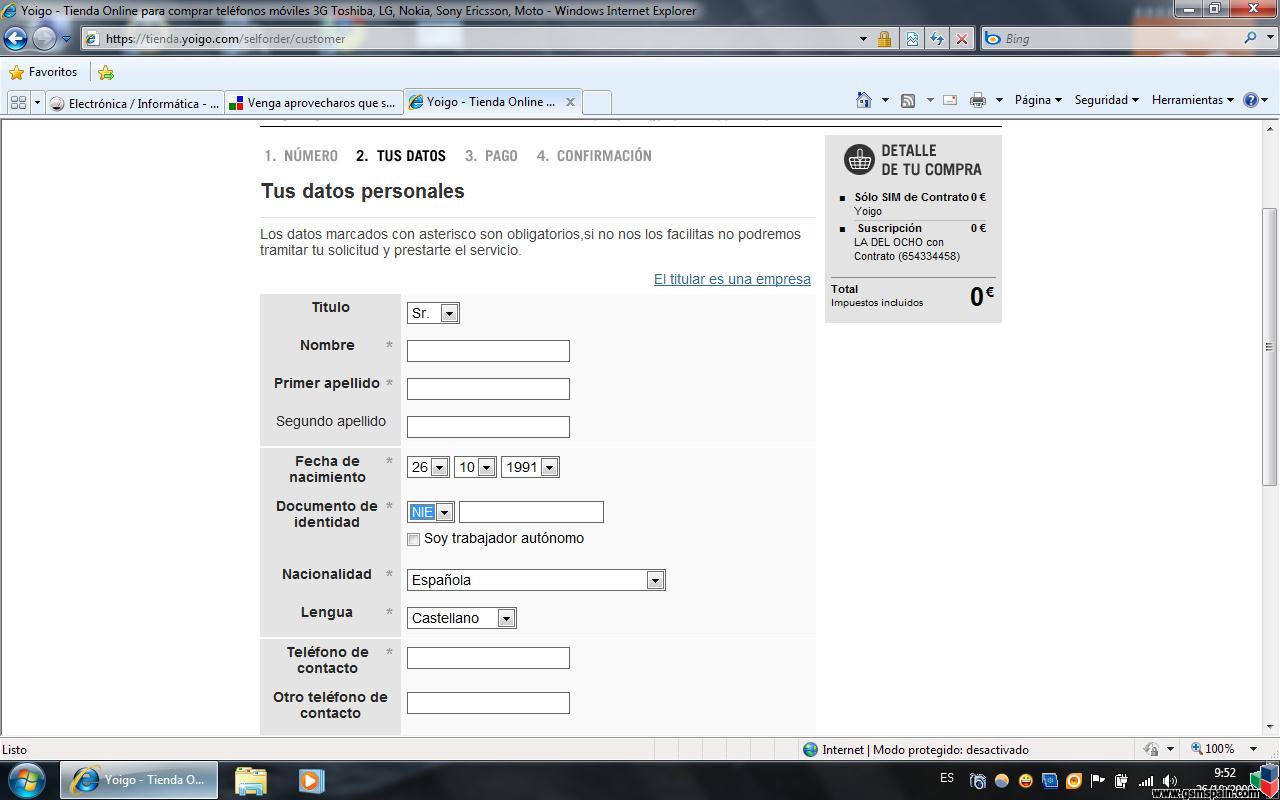
Task: Open the birth year dropdown showing 1991
Action: pyautogui.click(x=530, y=467)
